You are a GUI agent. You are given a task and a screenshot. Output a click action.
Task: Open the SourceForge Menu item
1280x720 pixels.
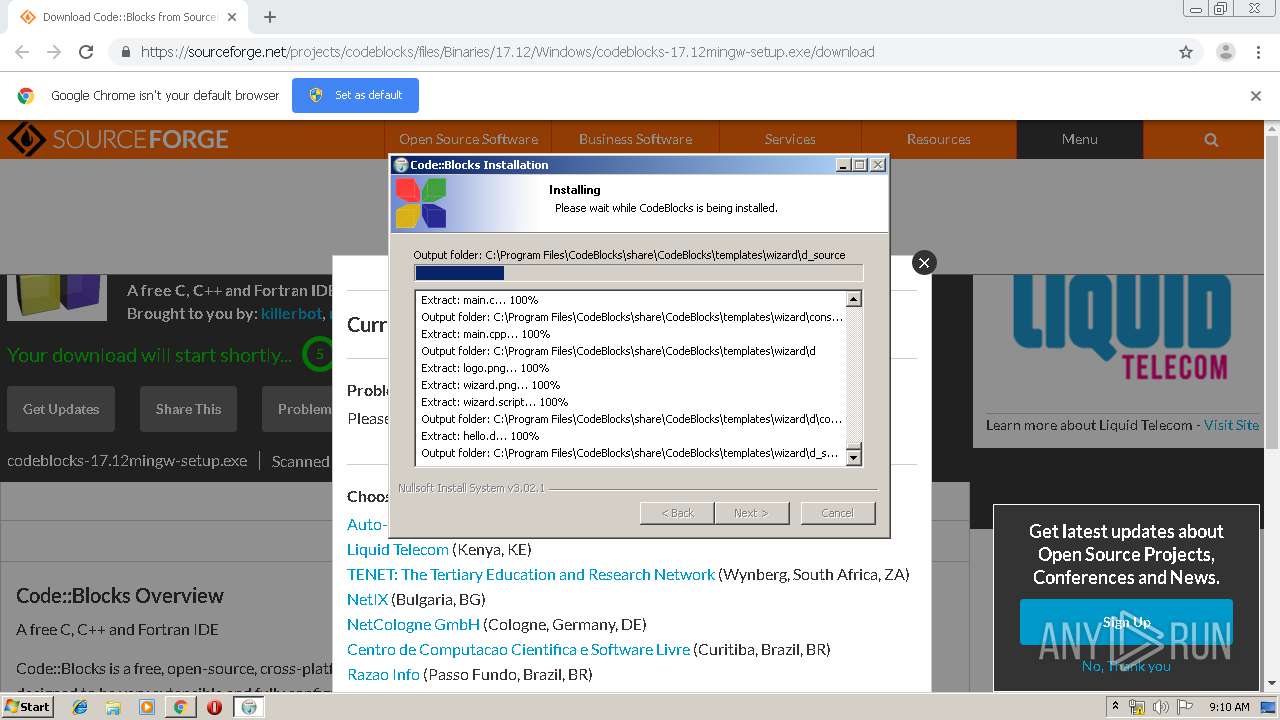(1080, 139)
